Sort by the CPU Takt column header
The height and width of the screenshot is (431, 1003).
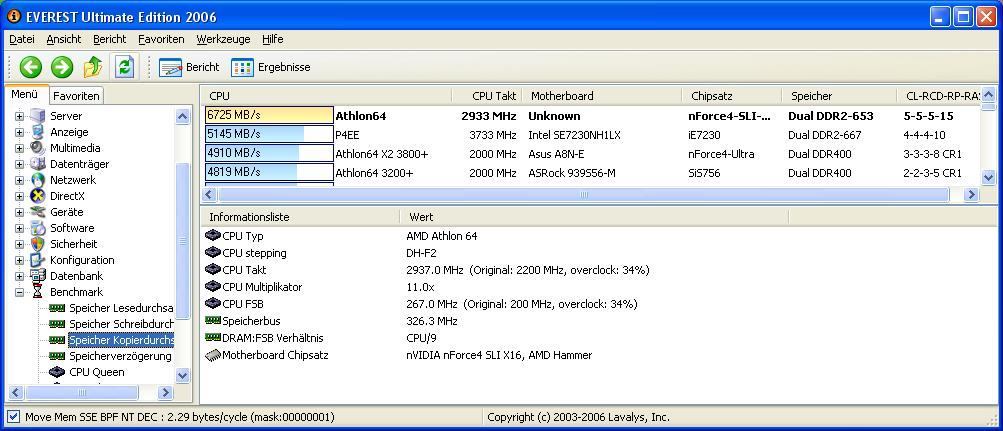487,96
